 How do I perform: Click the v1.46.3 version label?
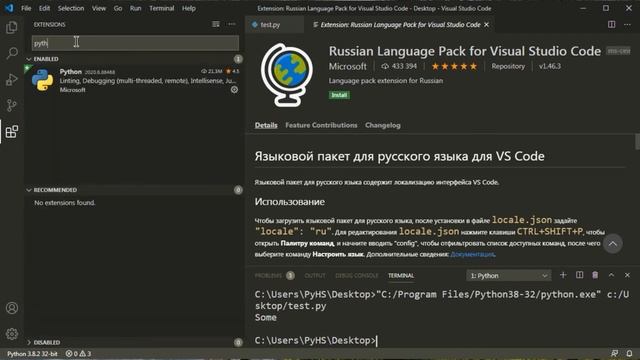click(550, 66)
